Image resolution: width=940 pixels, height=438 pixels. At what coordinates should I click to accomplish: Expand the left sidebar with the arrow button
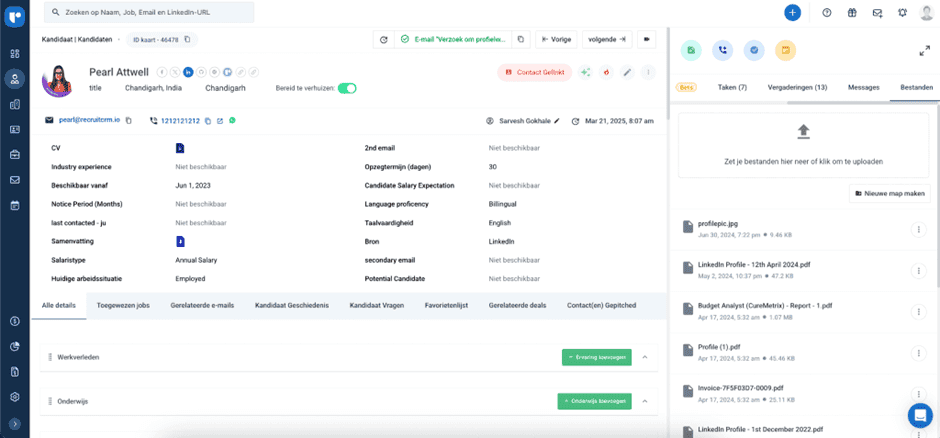pyautogui.click(x=15, y=424)
